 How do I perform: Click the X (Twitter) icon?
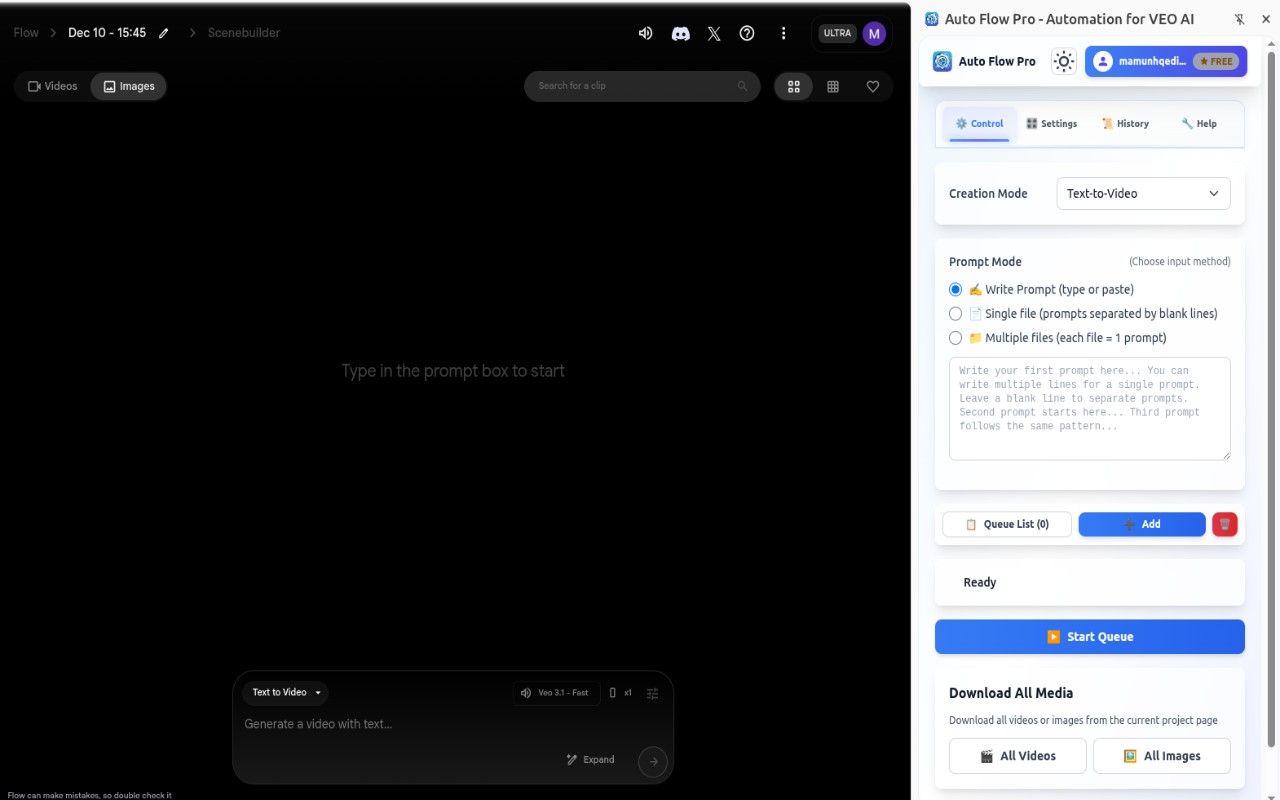(x=714, y=33)
